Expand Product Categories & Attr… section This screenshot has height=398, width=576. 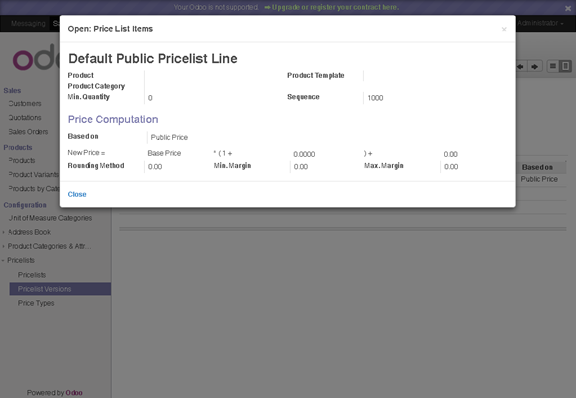click(x=49, y=246)
